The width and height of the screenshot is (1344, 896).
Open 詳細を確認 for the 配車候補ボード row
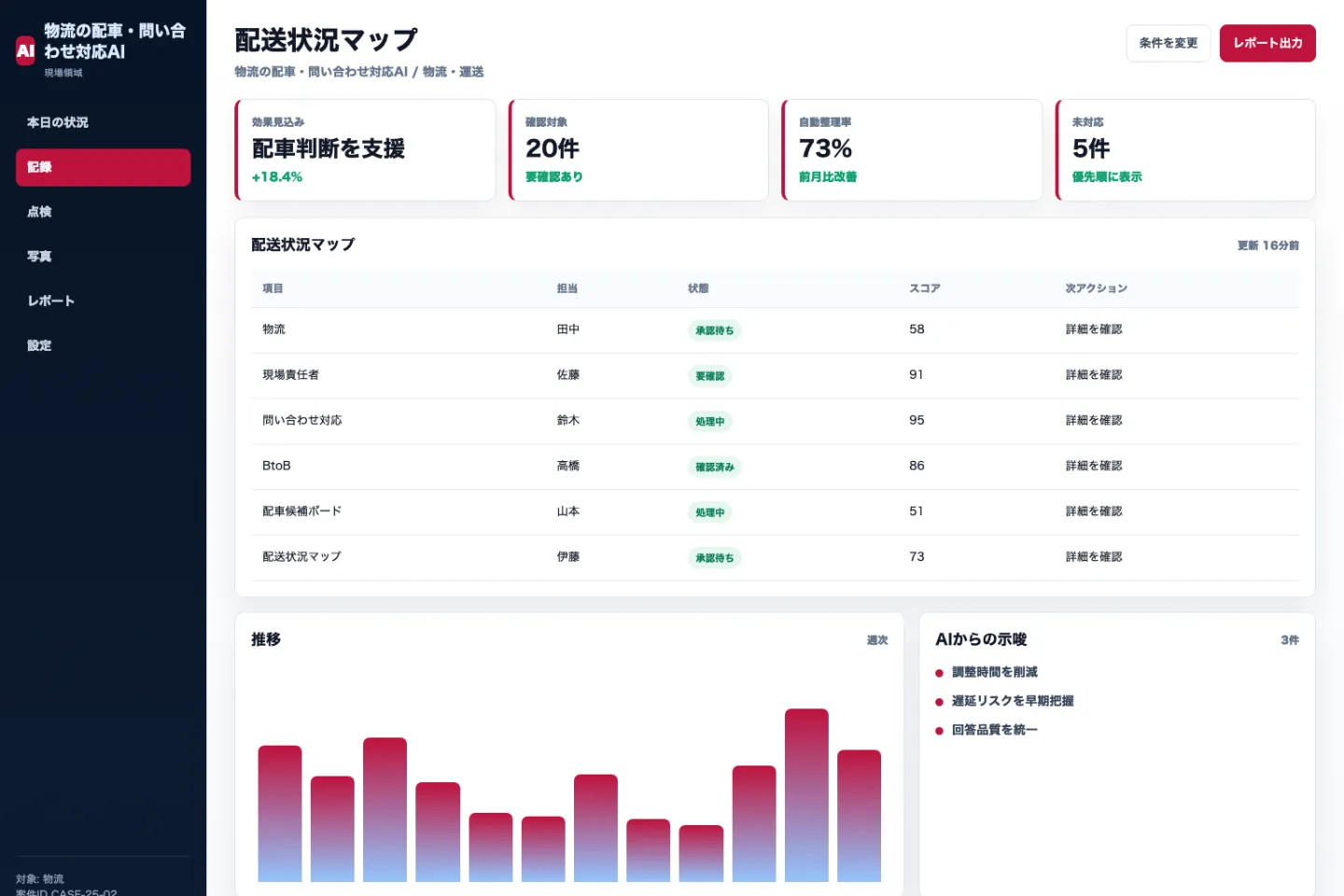(1094, 511)
